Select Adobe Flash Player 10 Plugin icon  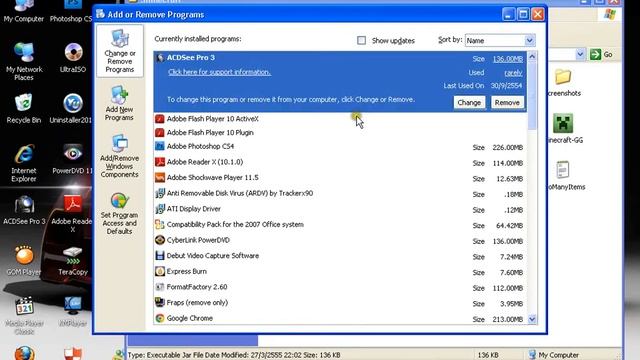[160, 133]
